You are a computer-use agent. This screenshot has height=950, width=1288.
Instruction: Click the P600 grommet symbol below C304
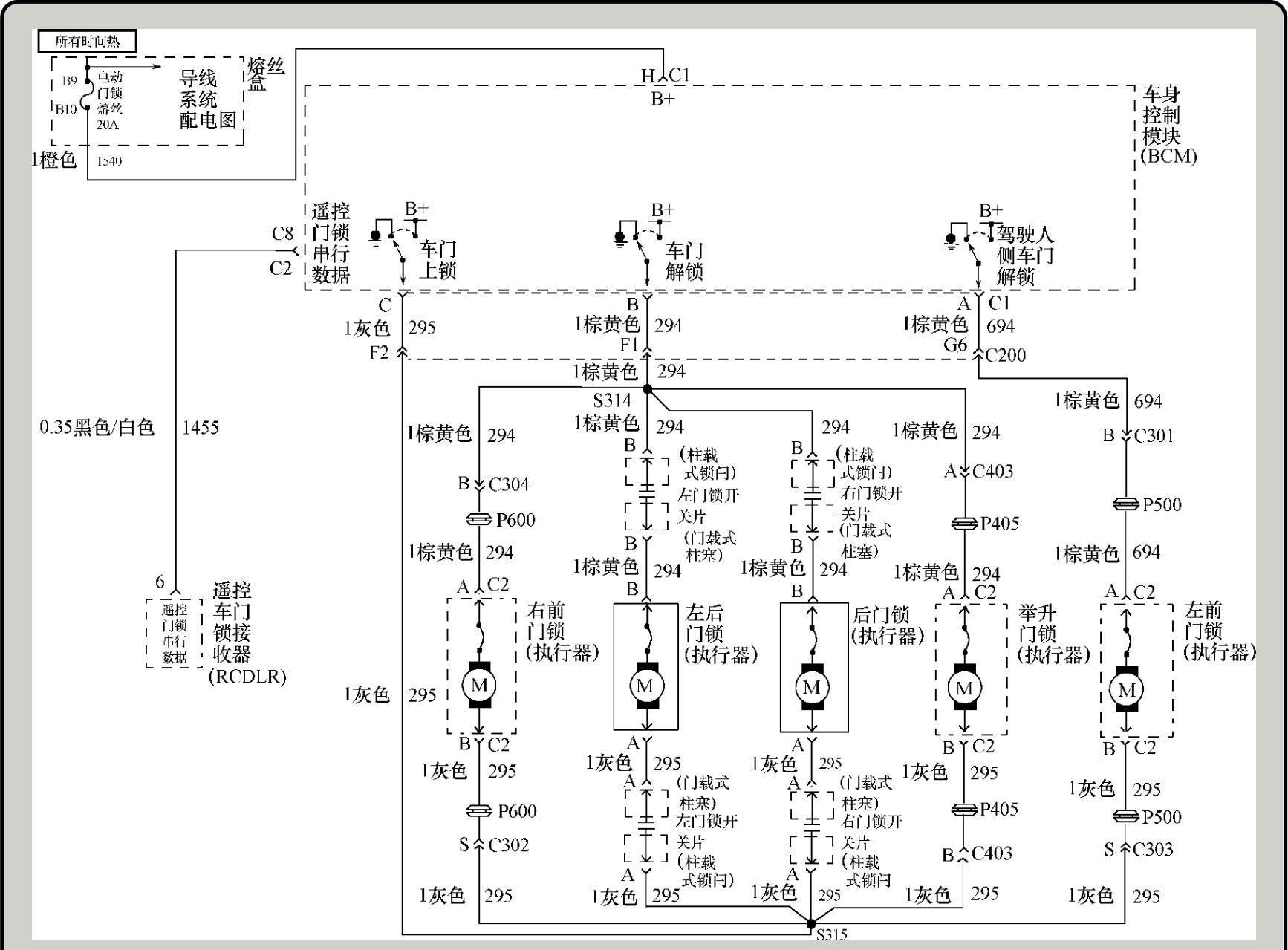(x=479, y=519)
